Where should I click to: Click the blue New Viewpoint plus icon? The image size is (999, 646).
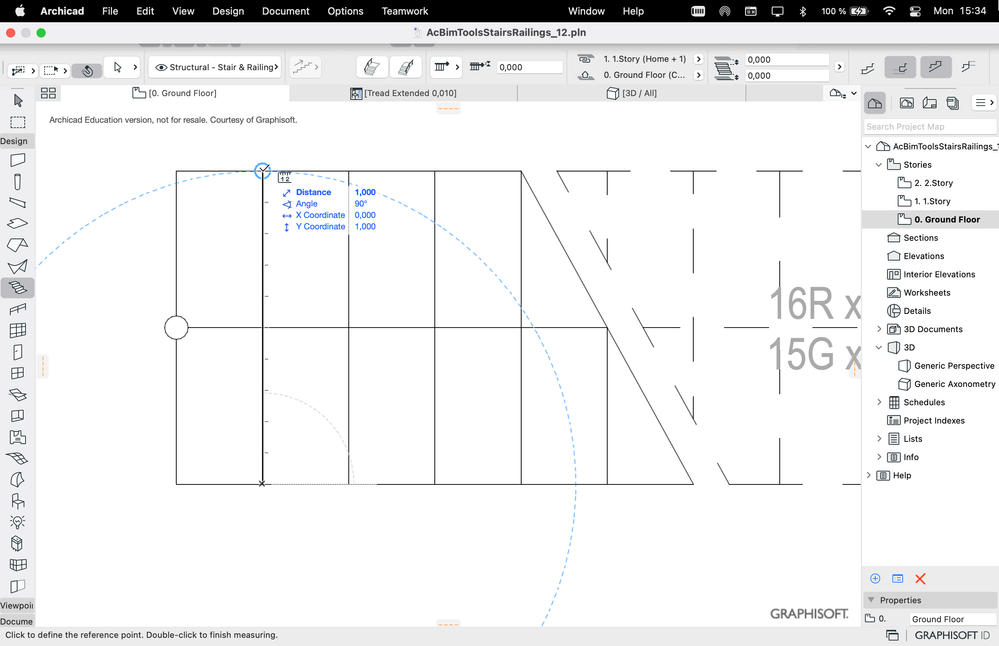point(875,578)
